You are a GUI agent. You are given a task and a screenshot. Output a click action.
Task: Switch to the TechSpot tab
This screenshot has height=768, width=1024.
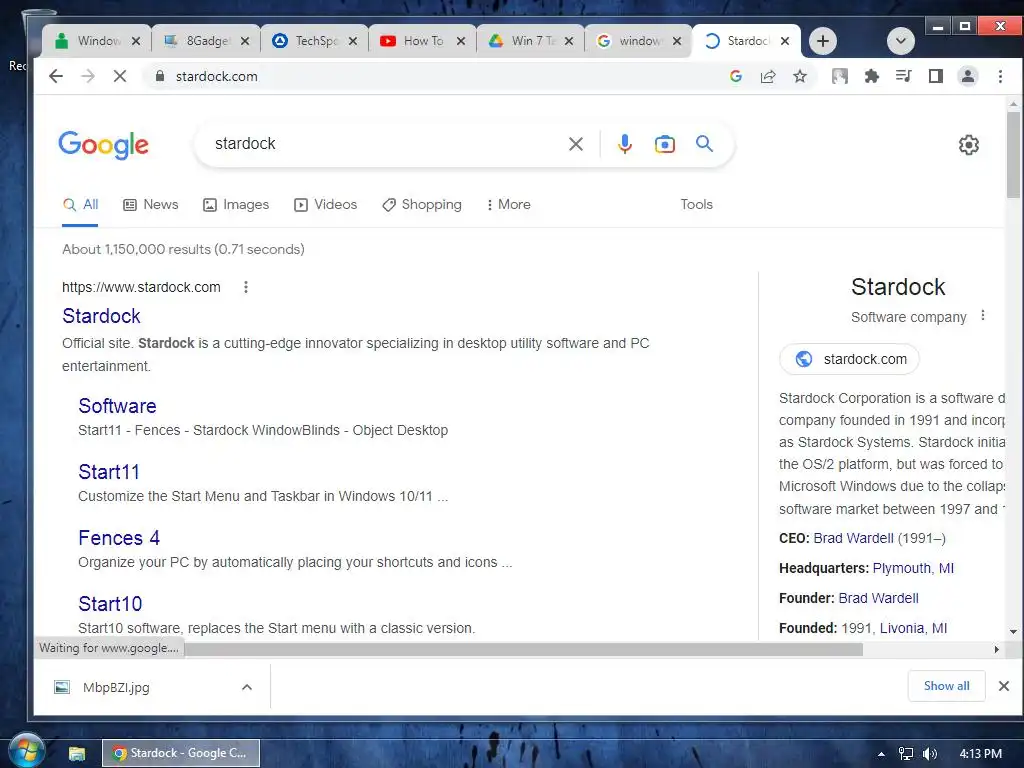(x=314, y=41)
